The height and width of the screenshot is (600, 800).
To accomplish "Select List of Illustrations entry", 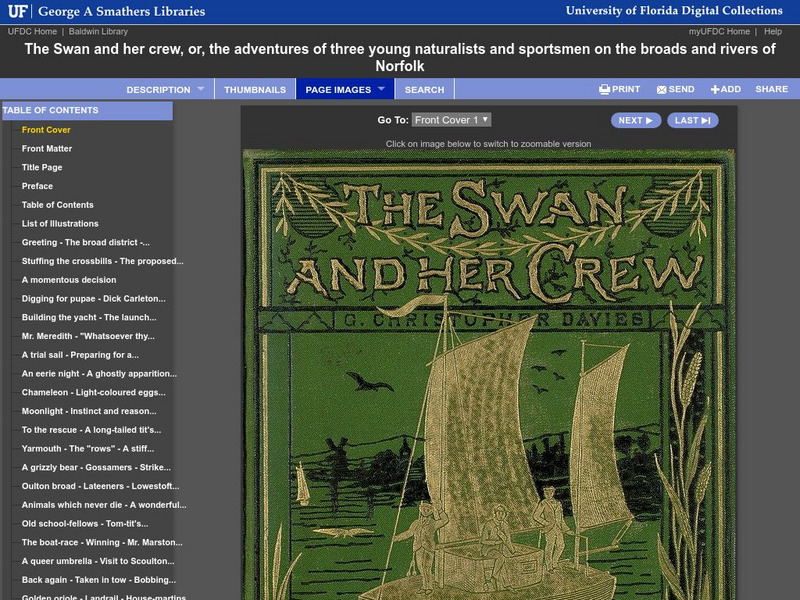I will click(x=60, y=224).
